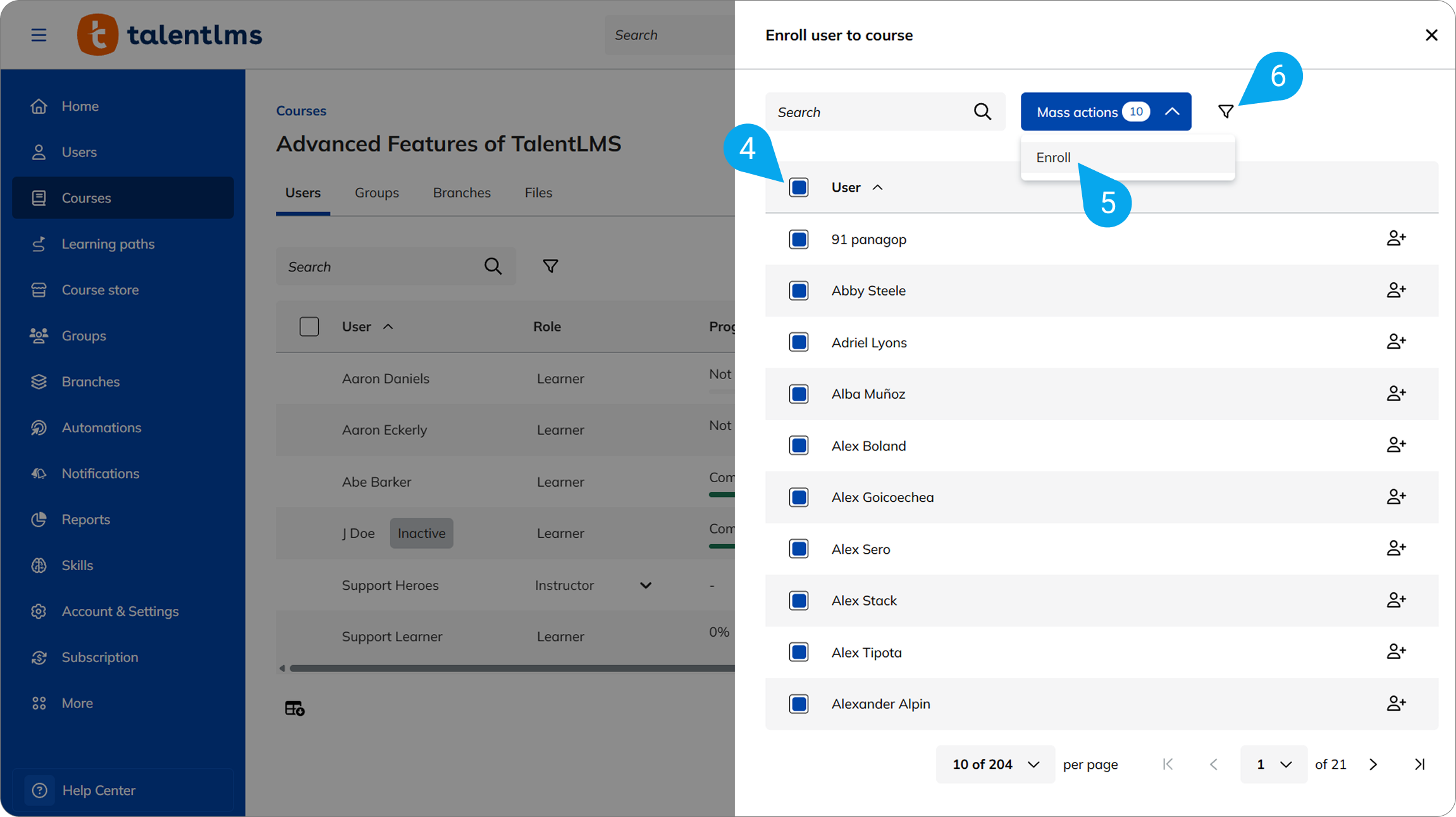Expand Support Heroes Instructor role dropdown
The image size is (1456, 817).
(645, 585)
